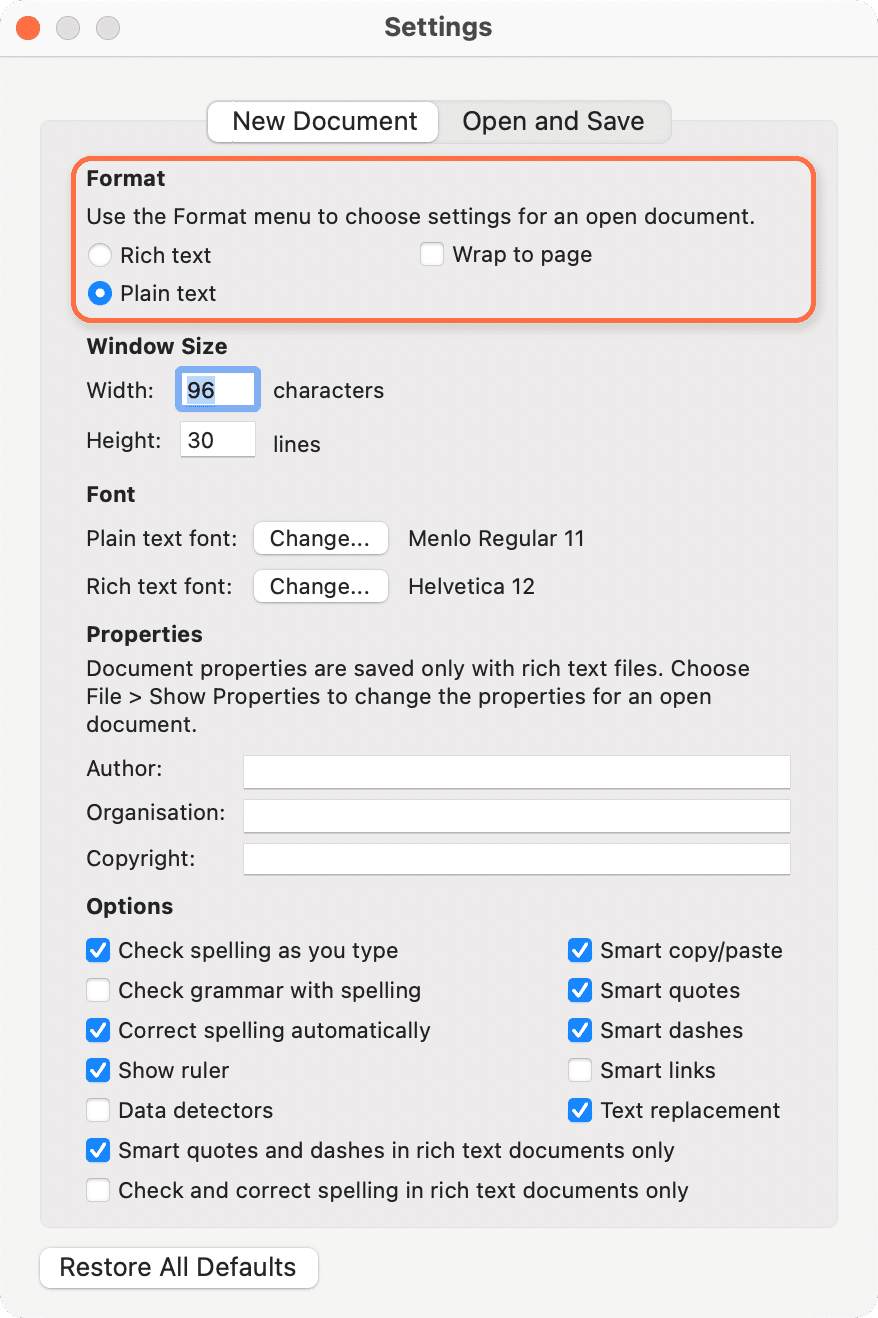The image size is (878, 1318).
Task: Select the Rich text radio button
Action: (x=99, y=255)
